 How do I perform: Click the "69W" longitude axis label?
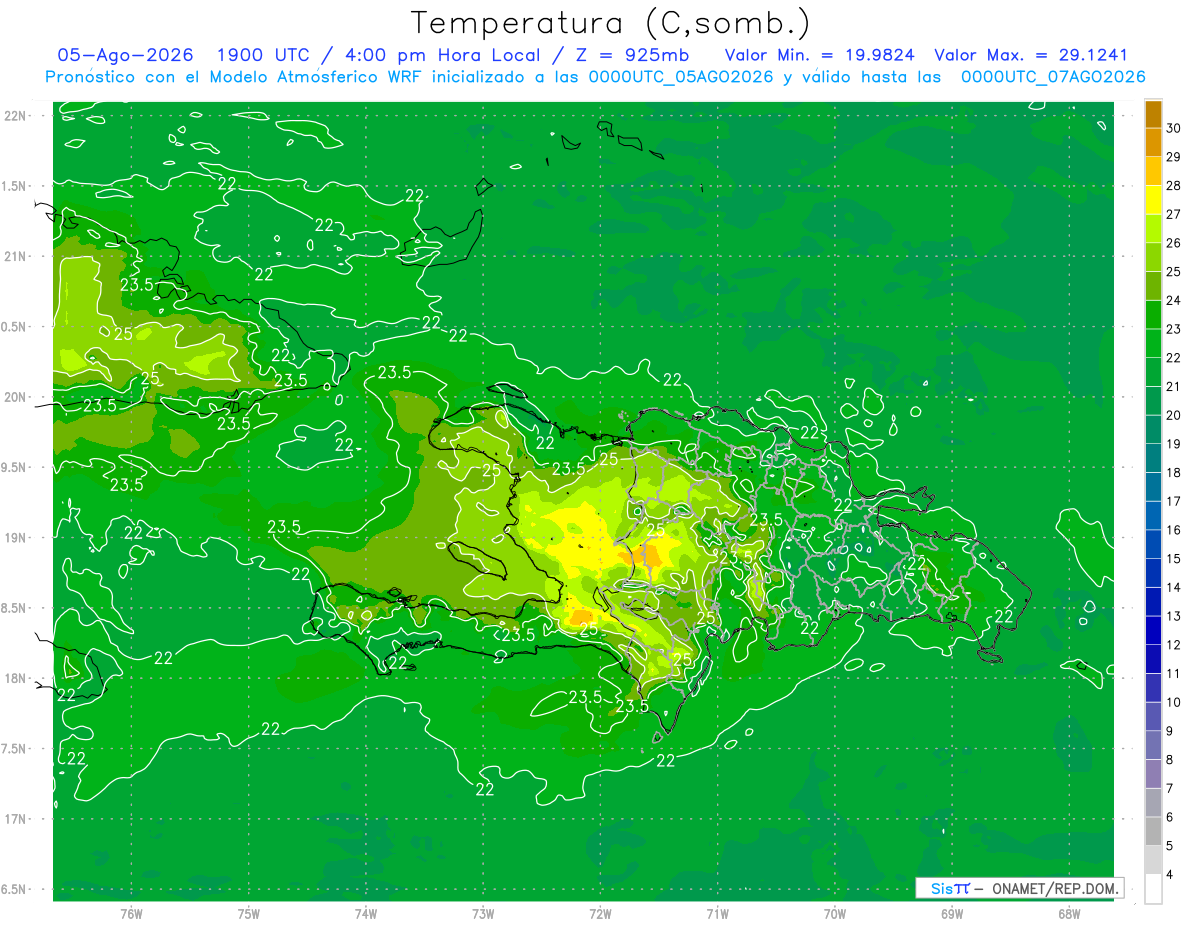952,914
